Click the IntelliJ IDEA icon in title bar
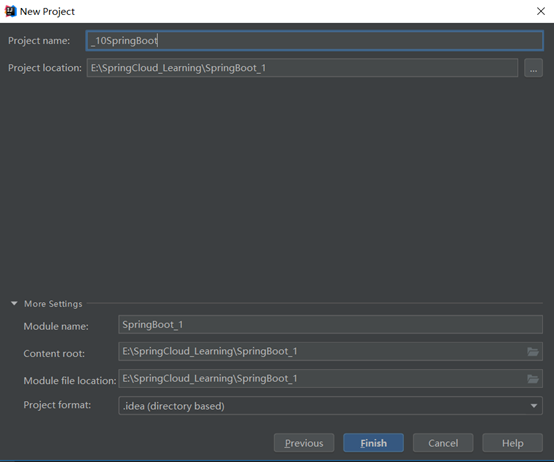 (x=11, y=11)
